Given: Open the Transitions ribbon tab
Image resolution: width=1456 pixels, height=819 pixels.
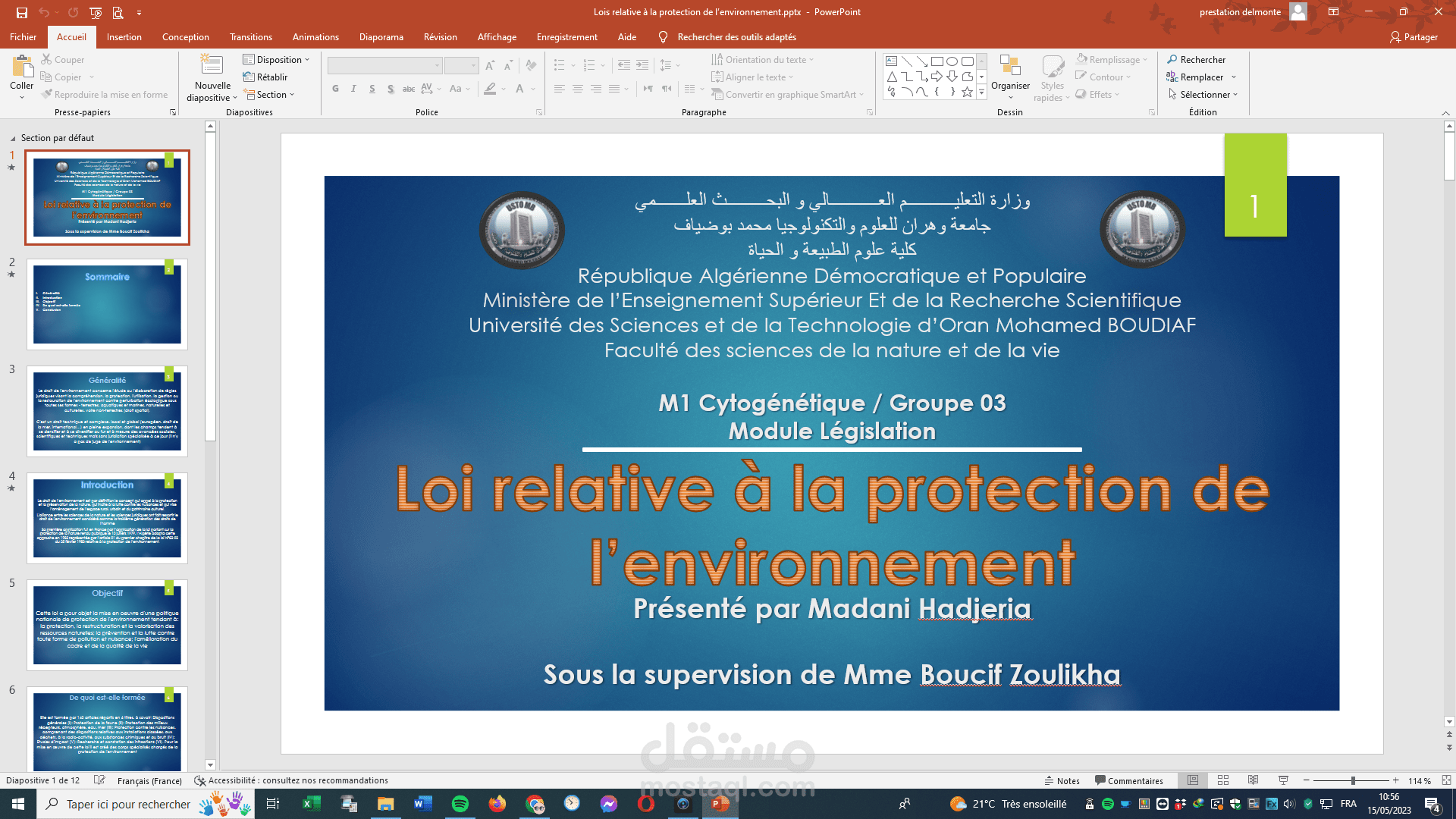Looking at the screenshot, I should [251, 36].
